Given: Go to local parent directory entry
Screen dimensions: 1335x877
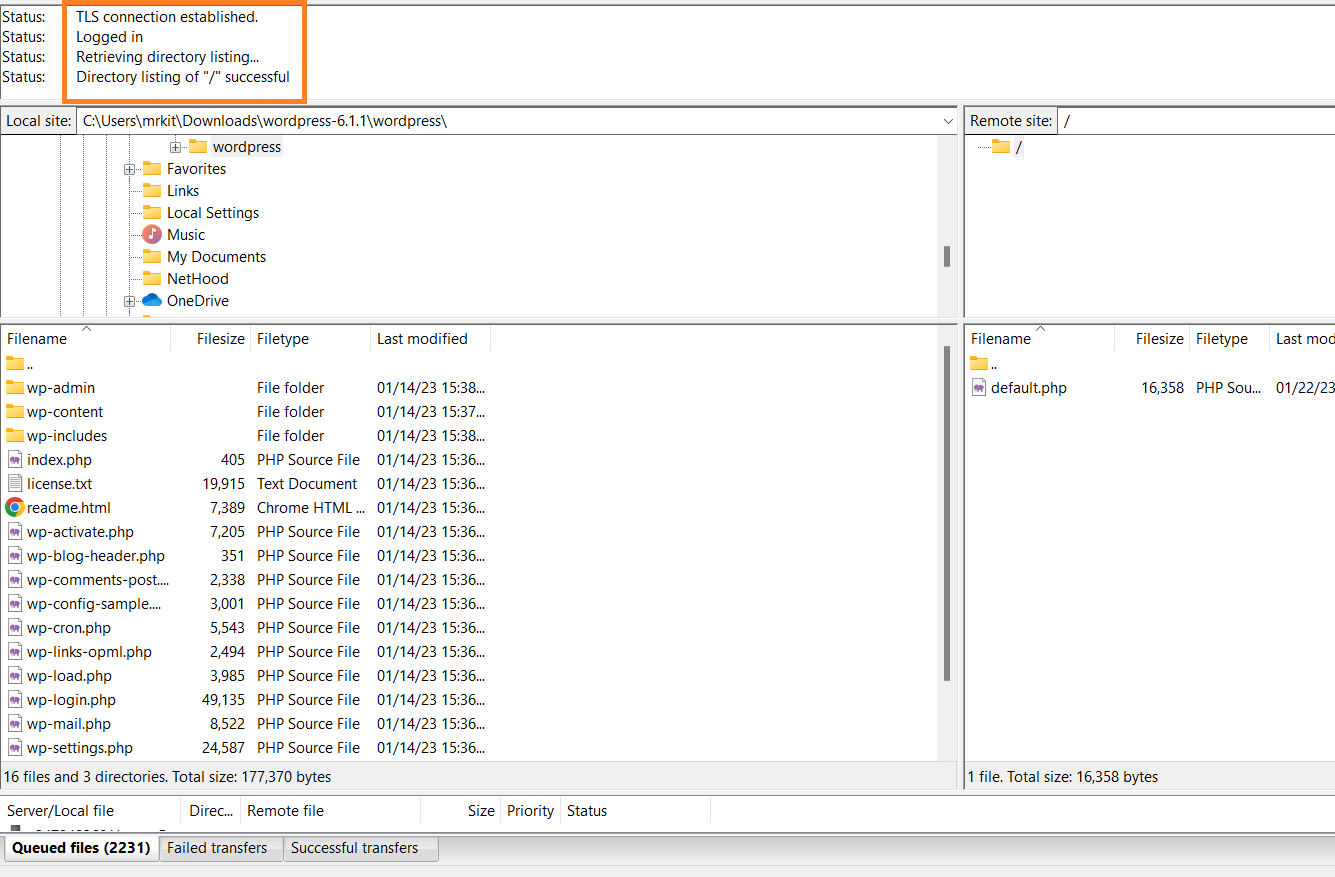Looking at the screenshot, I should coord(20,364).
